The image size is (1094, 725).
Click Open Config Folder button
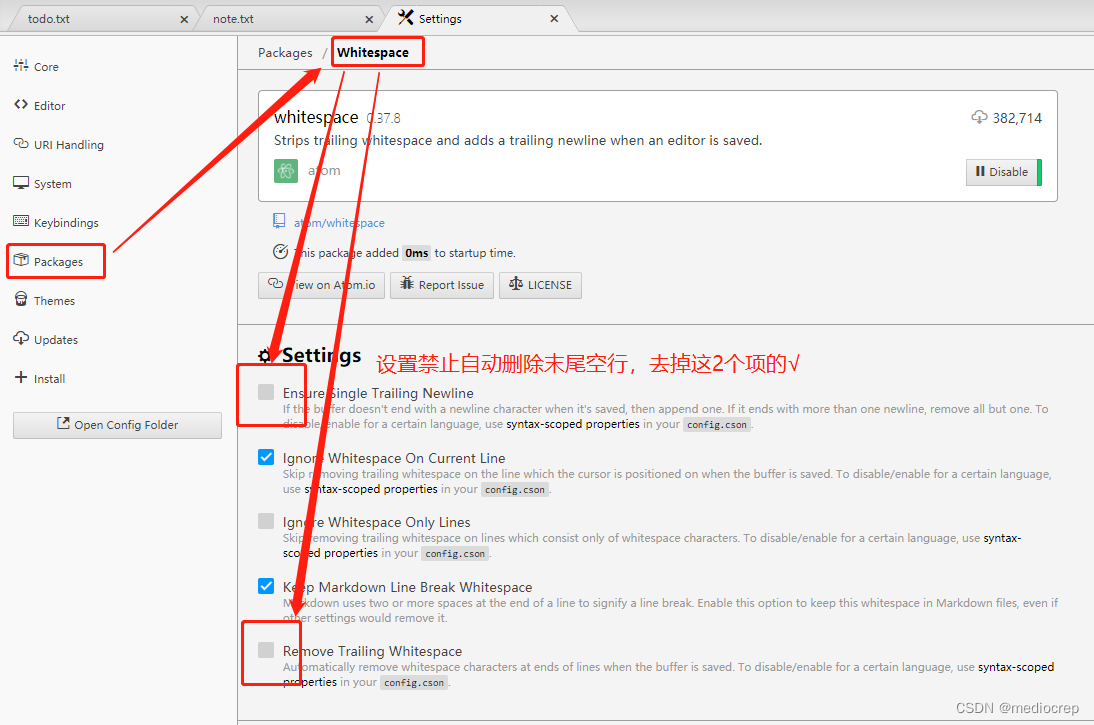point(117,425)
